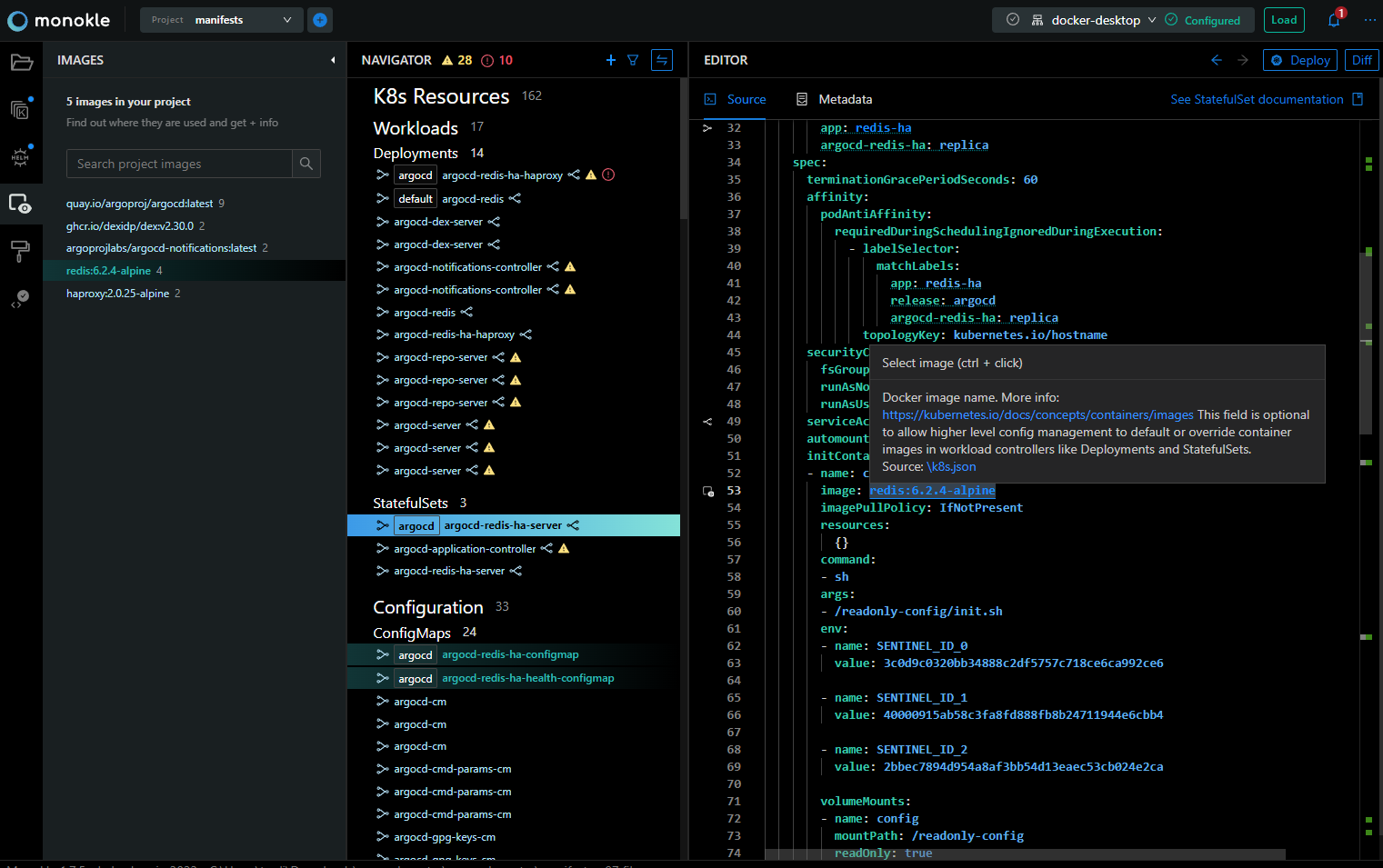Click the Diff button

(x=1362, y=60)
